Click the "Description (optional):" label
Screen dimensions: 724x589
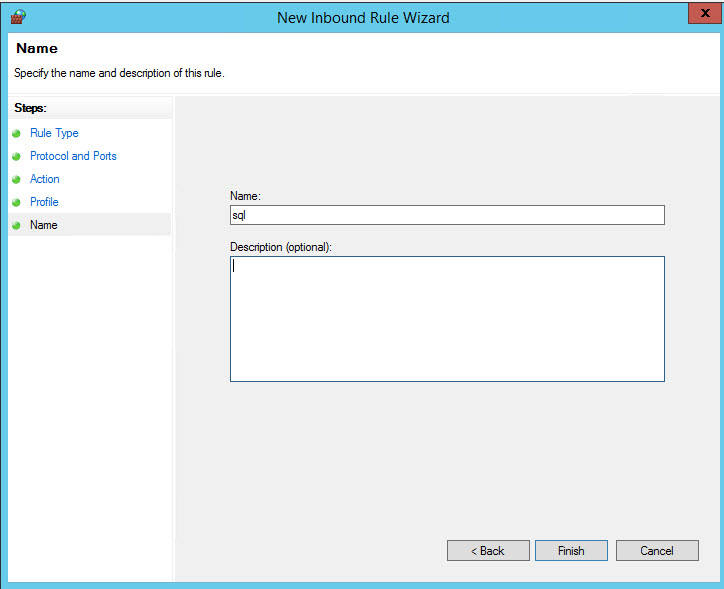point(280,247)
